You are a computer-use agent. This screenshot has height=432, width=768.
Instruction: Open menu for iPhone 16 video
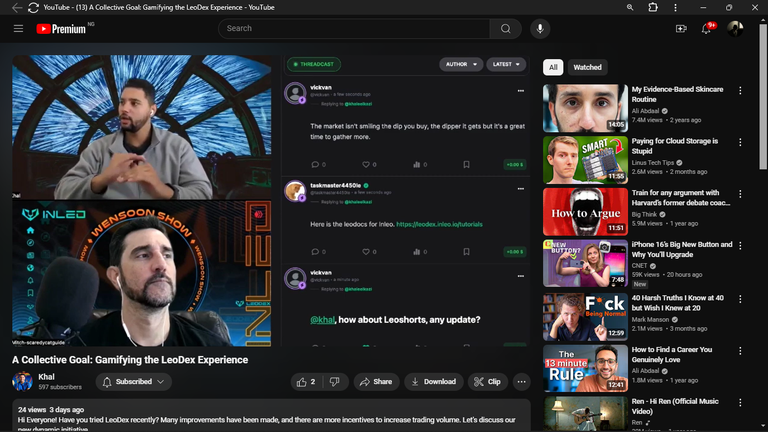coord(740,245)
